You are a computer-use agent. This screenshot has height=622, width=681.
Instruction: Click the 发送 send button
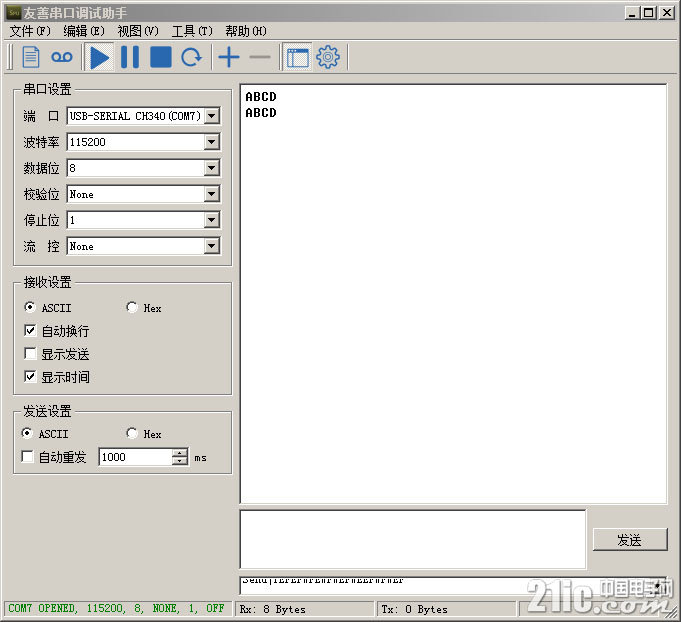[629, 540]
